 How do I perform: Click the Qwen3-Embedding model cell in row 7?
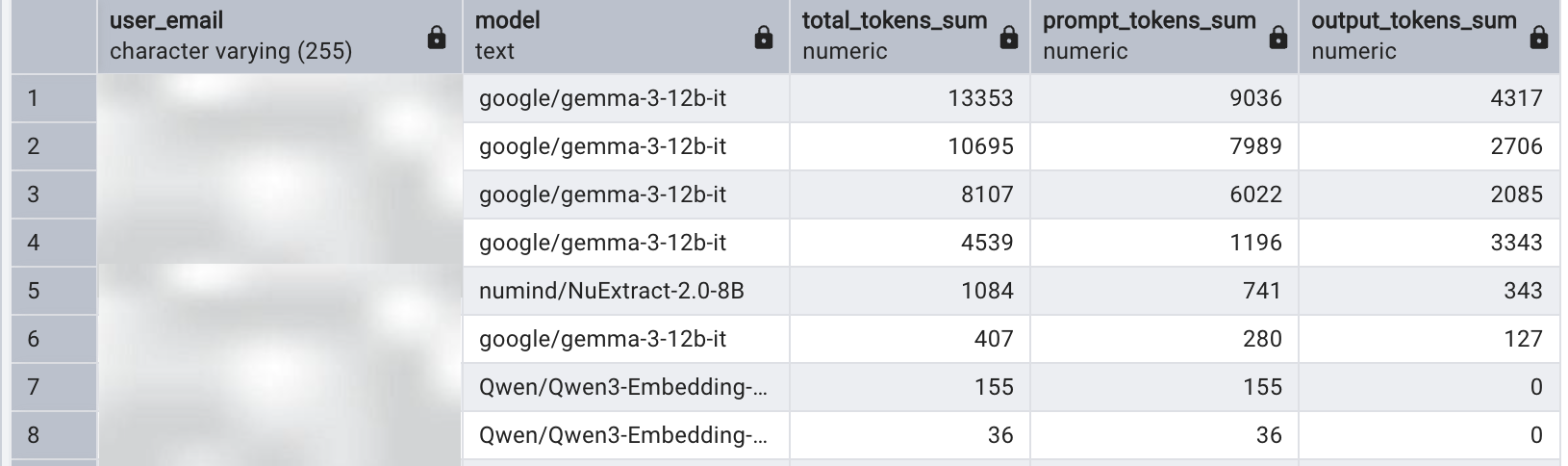(x=623, y=387)
